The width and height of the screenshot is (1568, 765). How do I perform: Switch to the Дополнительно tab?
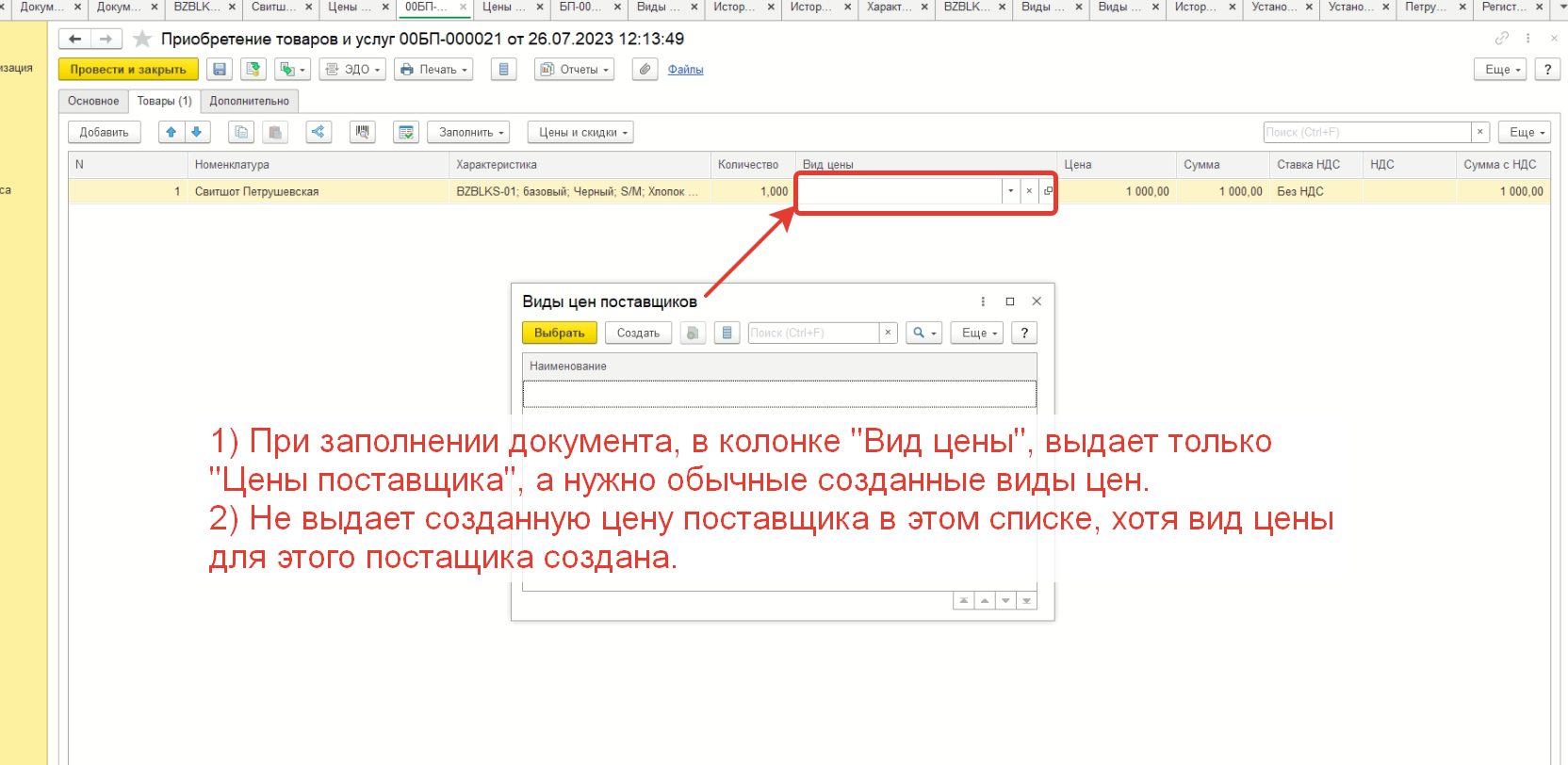tap(249, 101)
